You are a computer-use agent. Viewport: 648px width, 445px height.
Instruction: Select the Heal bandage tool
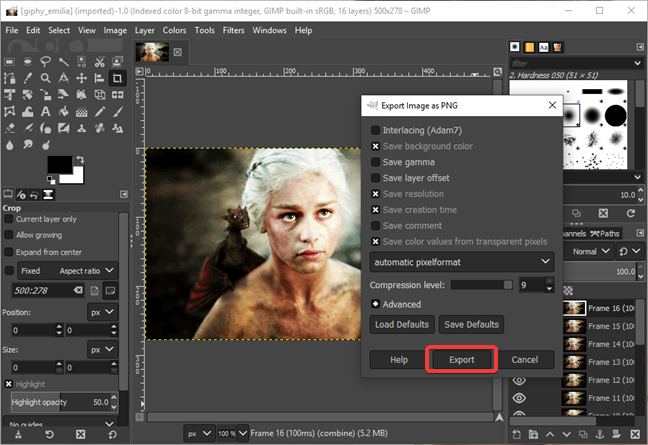click(100, 128)
